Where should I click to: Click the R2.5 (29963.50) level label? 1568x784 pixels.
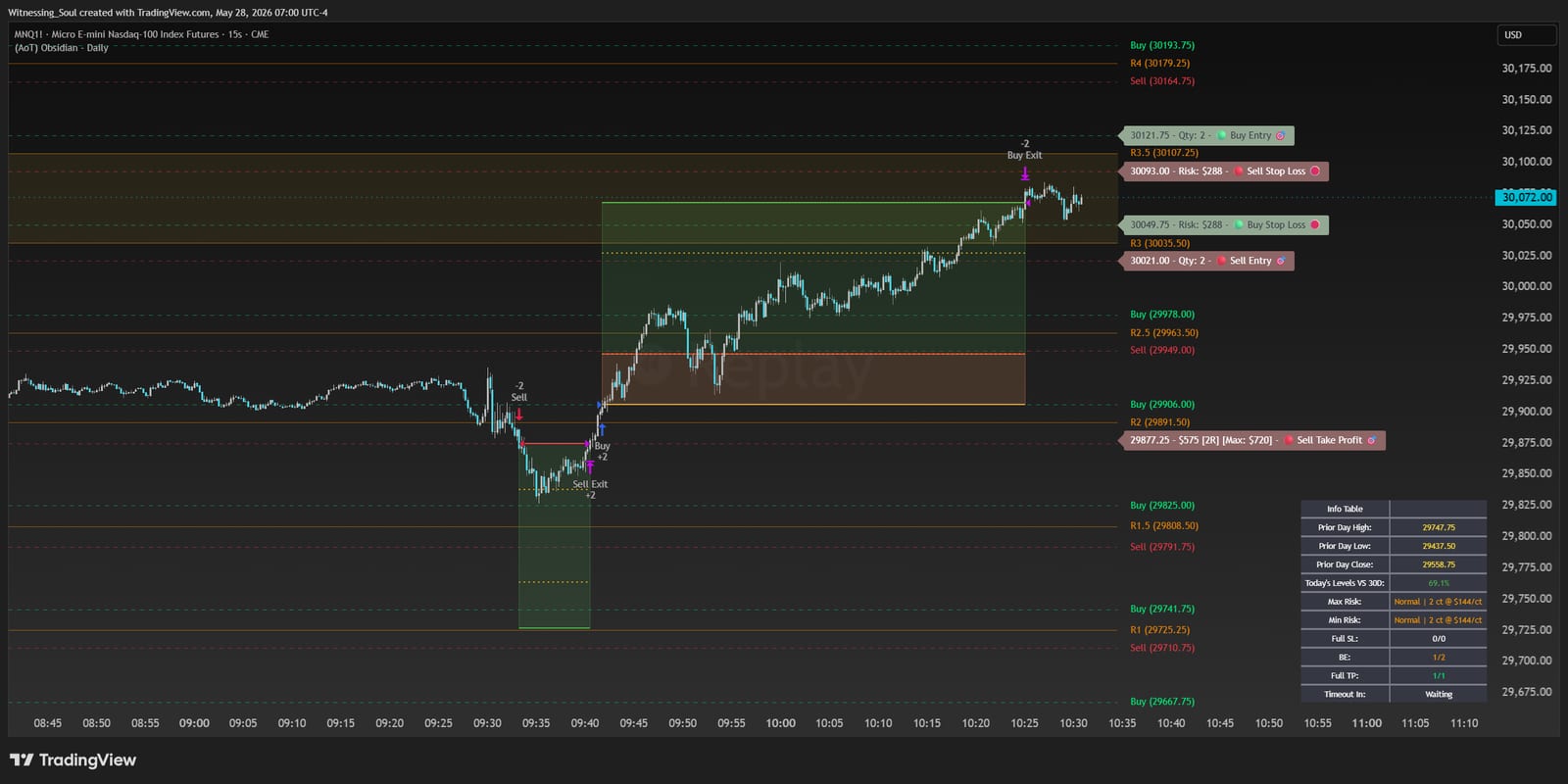1164,333
